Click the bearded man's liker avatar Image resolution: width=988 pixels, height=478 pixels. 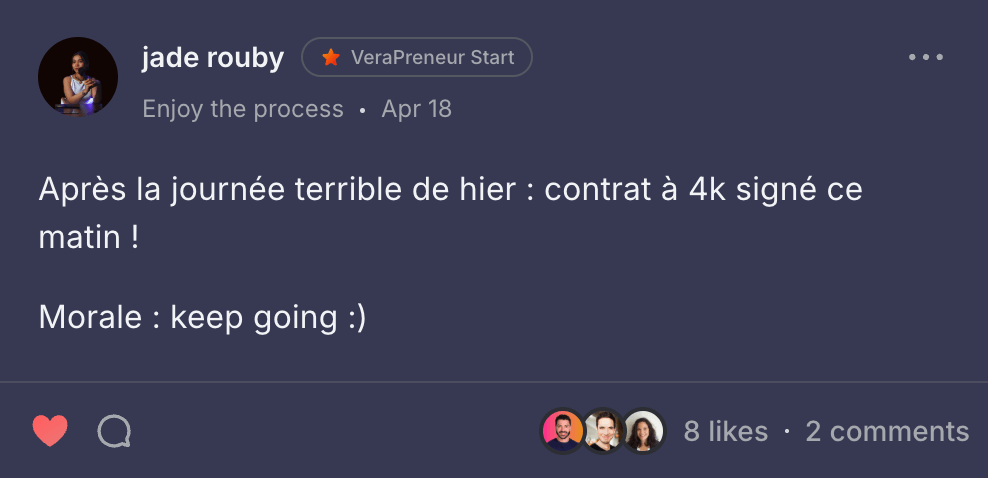[563, 431]
